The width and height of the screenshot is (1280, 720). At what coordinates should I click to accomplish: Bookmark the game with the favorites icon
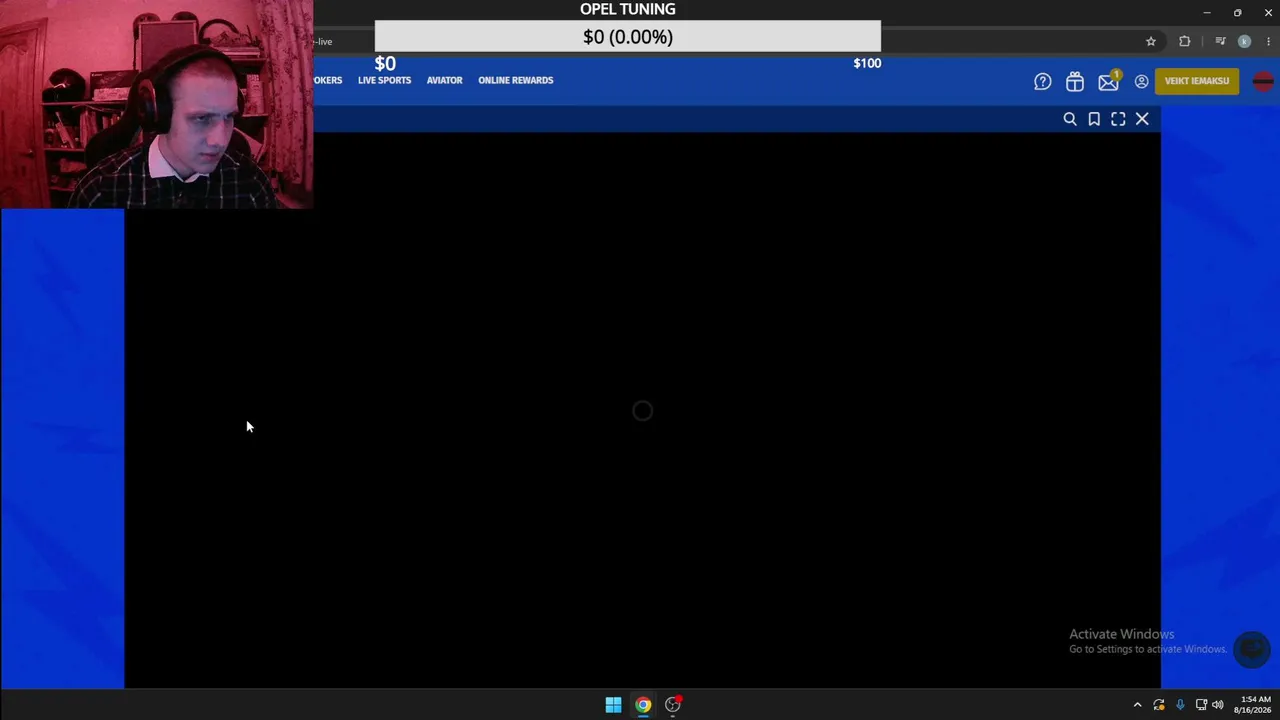(x=1094, y=119)
